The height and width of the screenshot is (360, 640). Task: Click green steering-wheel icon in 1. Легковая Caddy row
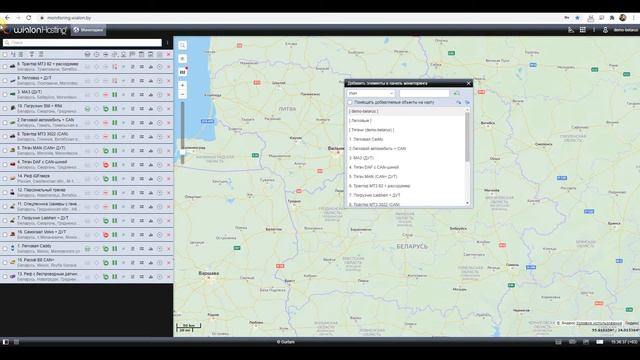tap(87, 249)
